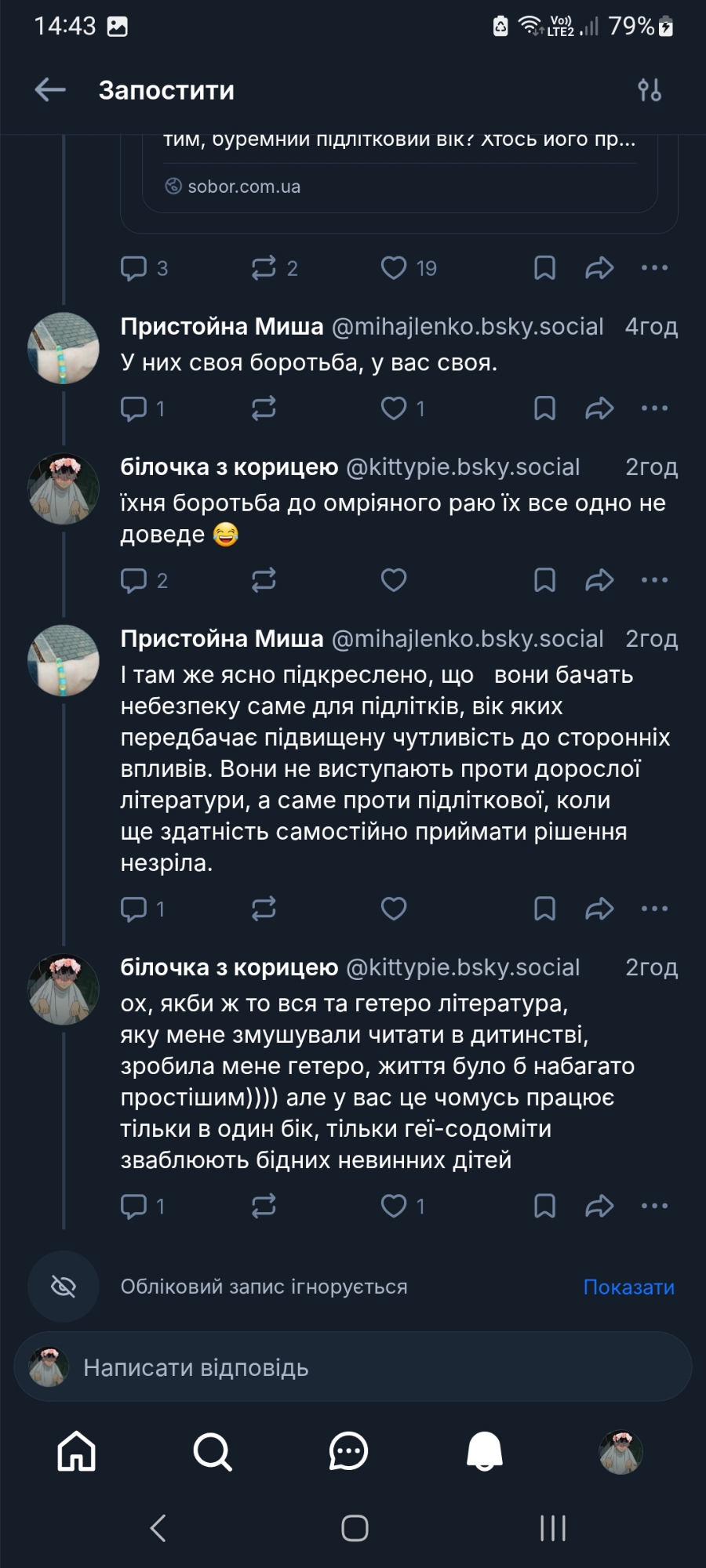Open notifications bell in bottom bar
The height and width of the screenshot is (1568, 706).
[485, 1451]
